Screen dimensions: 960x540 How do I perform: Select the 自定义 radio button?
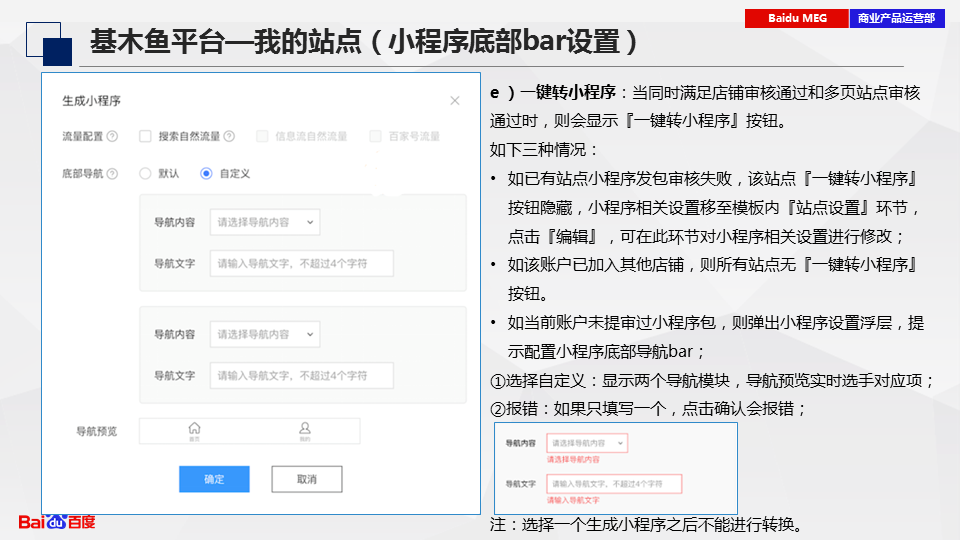click(x=206, y=174)
